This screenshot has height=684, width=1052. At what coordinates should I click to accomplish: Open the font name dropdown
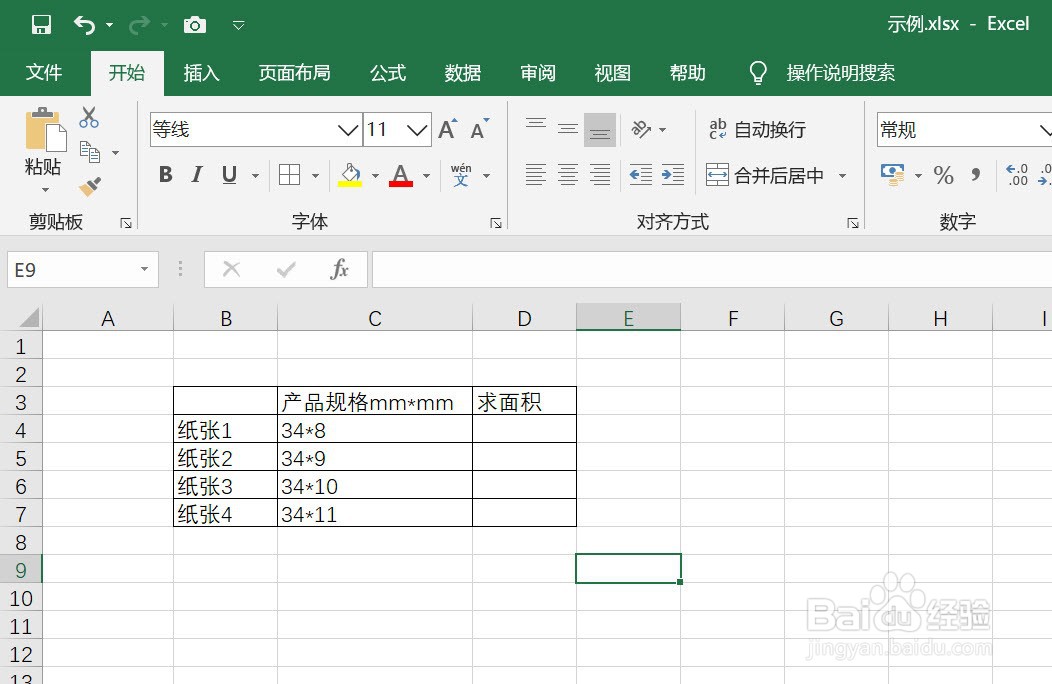(x=348, y=129)
